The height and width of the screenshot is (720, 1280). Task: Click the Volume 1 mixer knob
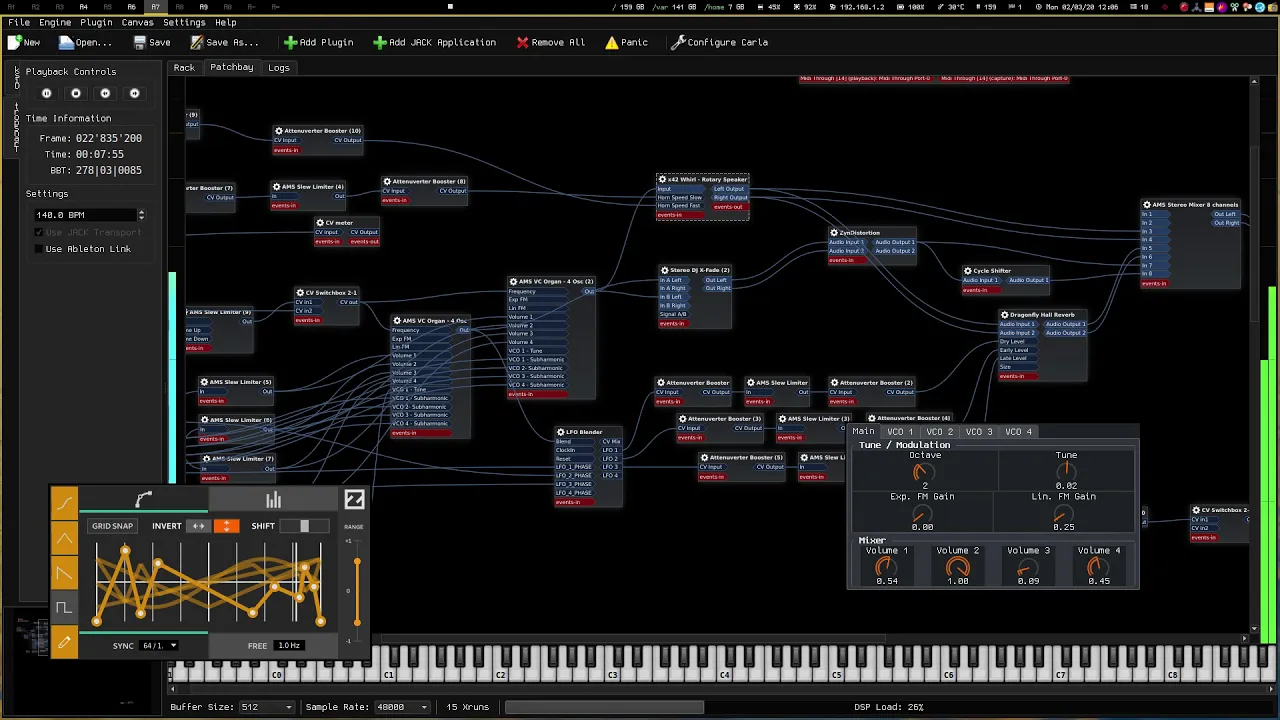(886, 567)
